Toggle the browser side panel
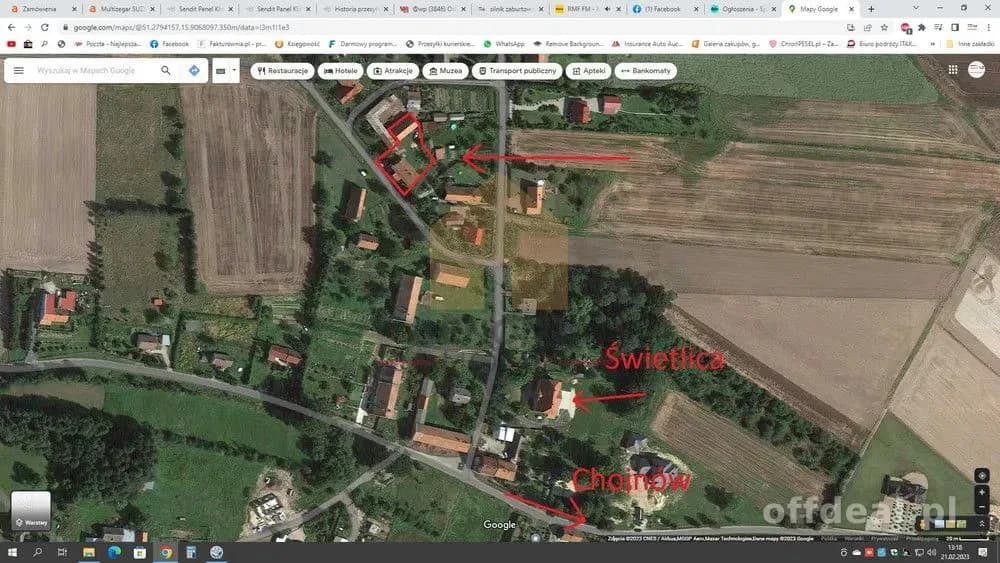The image size is (1000, 563). tap(955, 27)
